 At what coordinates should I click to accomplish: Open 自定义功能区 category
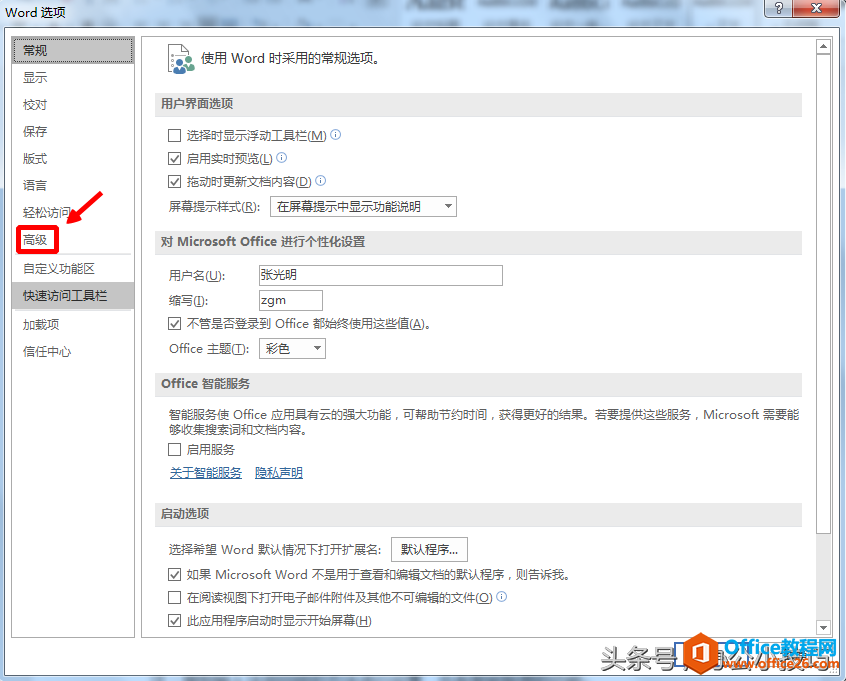point(73,269)
